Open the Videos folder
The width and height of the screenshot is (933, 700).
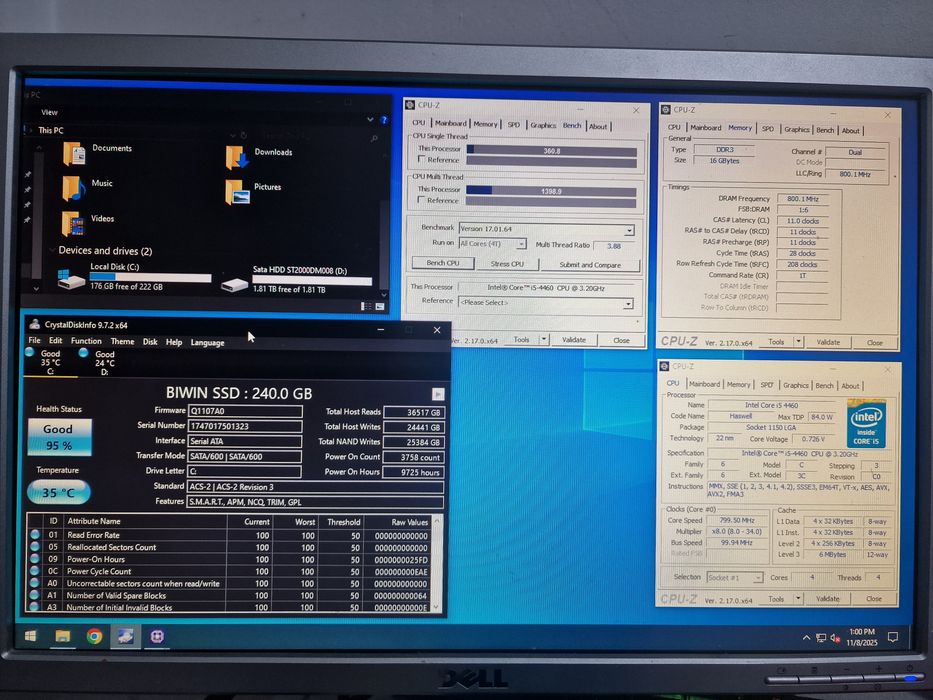[87, 223]
